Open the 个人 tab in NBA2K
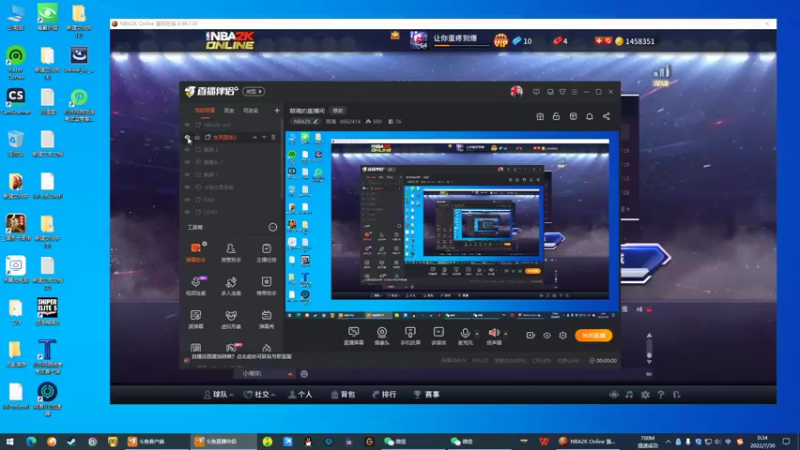800x450 pixels. click(301, 394)
